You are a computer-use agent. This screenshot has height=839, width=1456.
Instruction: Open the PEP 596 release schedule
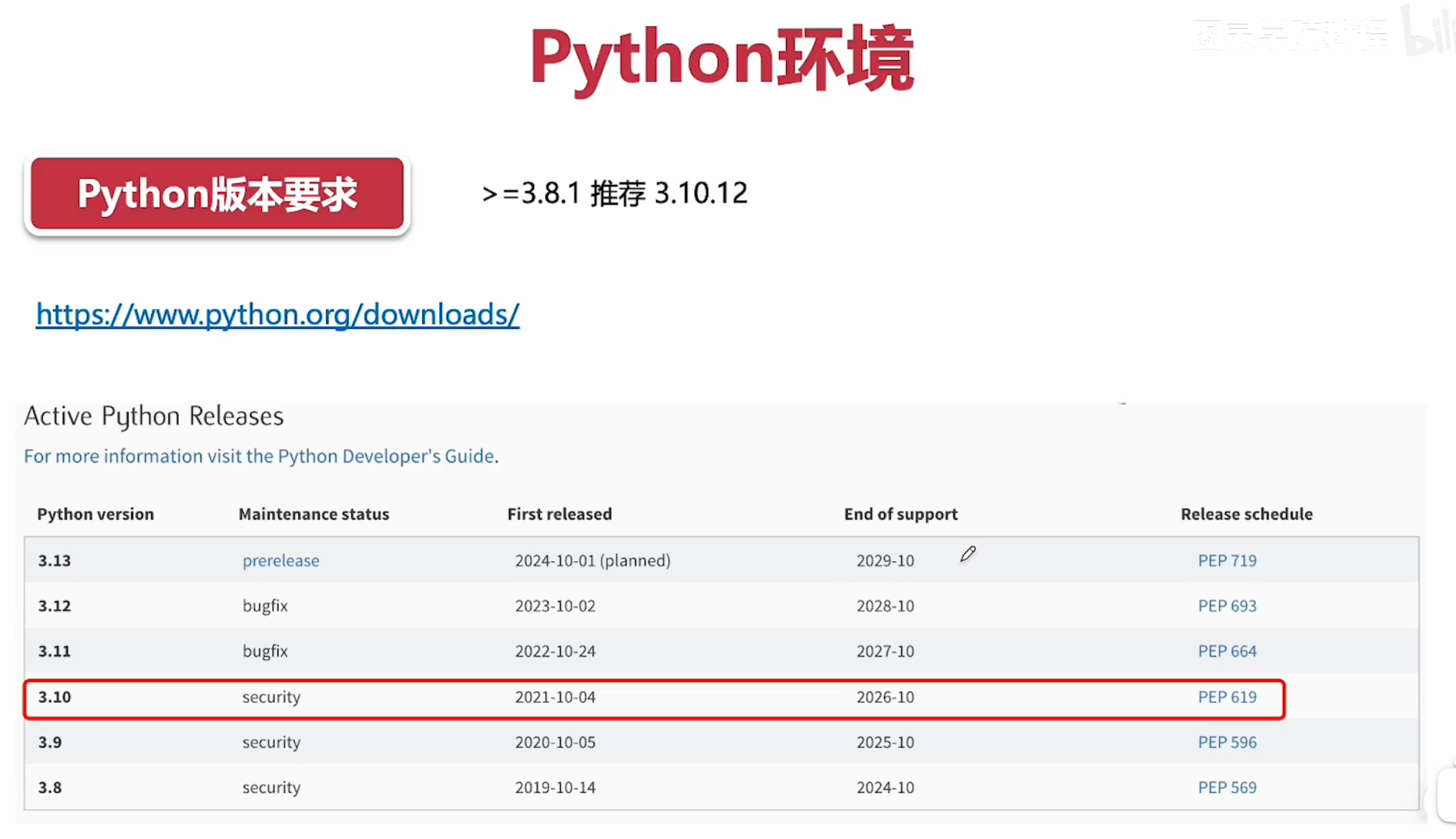(1227, 742)
